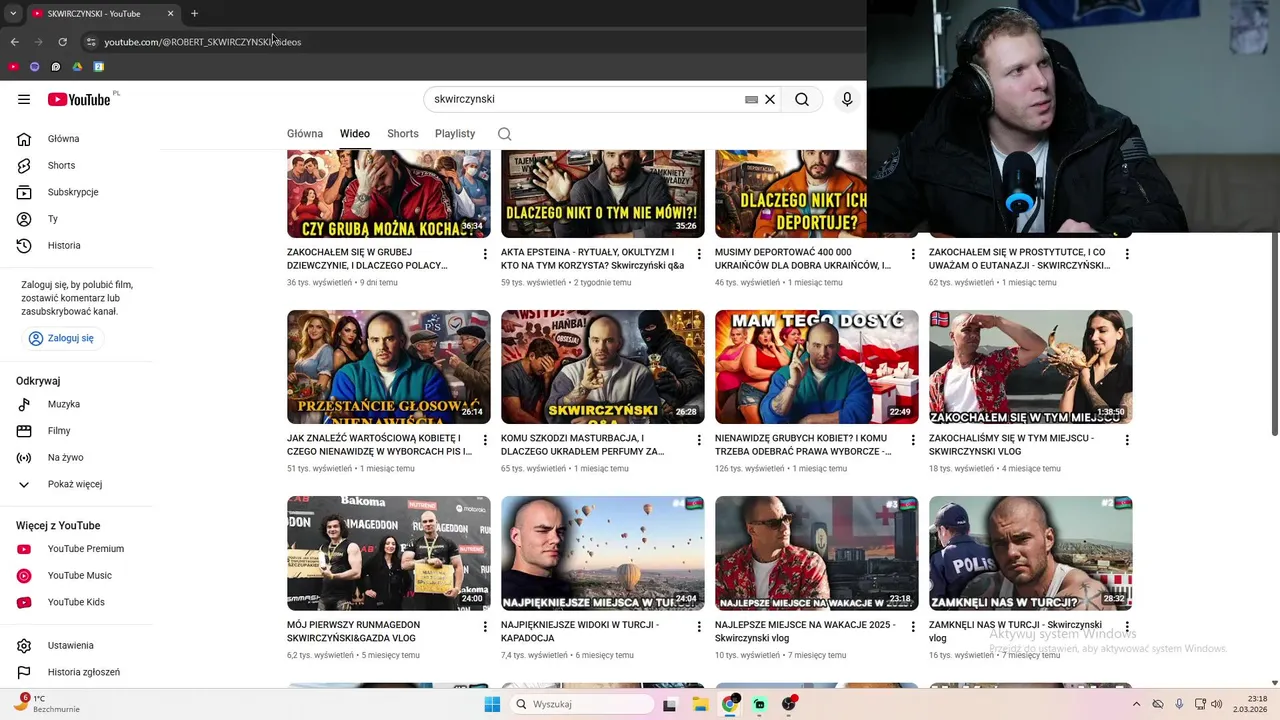
Task: Open options menu for NAJPIĘKNIEJSZE WIDOKI W TURCJI video
Action: coord(699,627)
